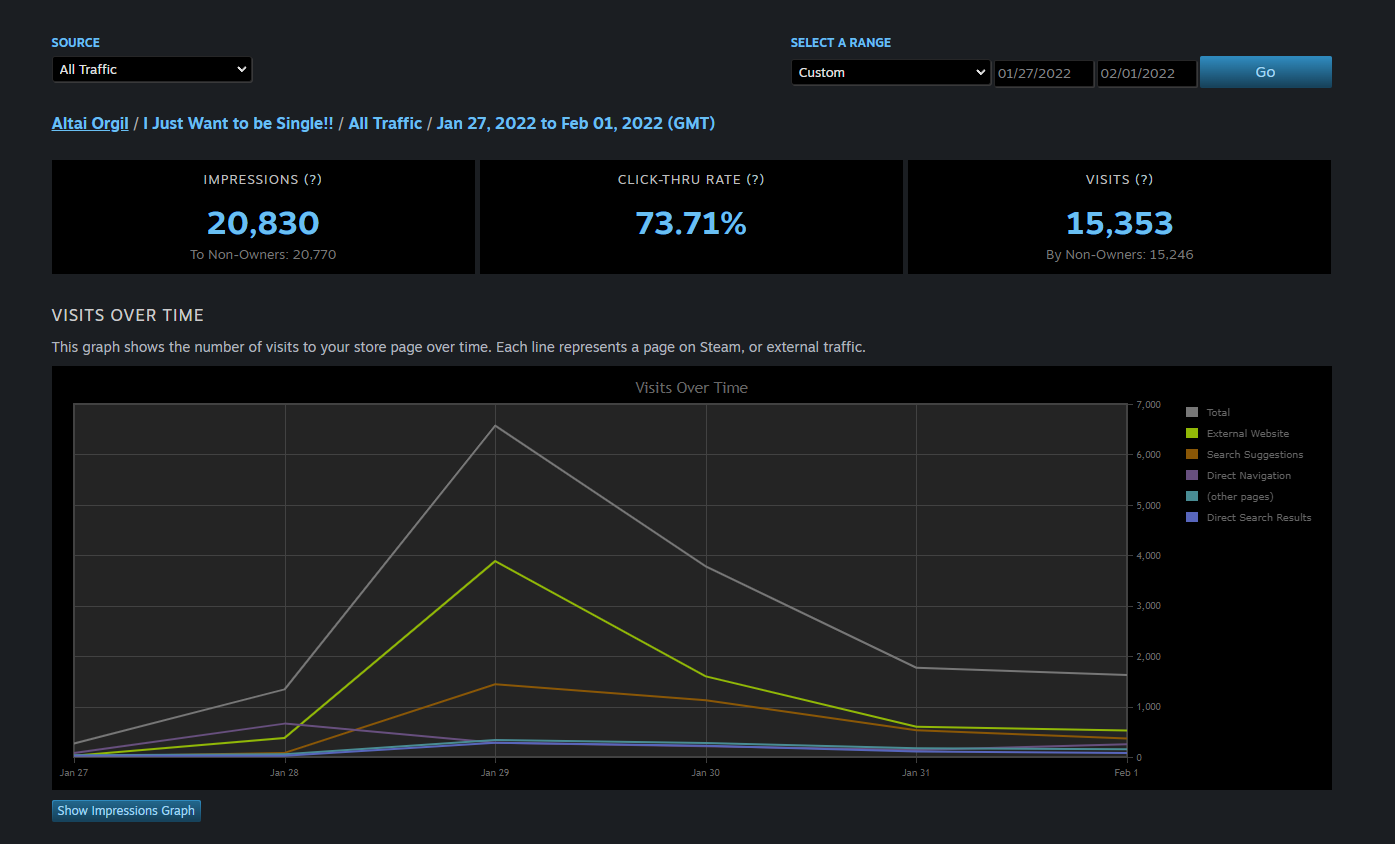Click the Show Impressions Graph button
The height and width of the screenshot is (844, 1395).
pyautogui.click(x=126, y=811)
